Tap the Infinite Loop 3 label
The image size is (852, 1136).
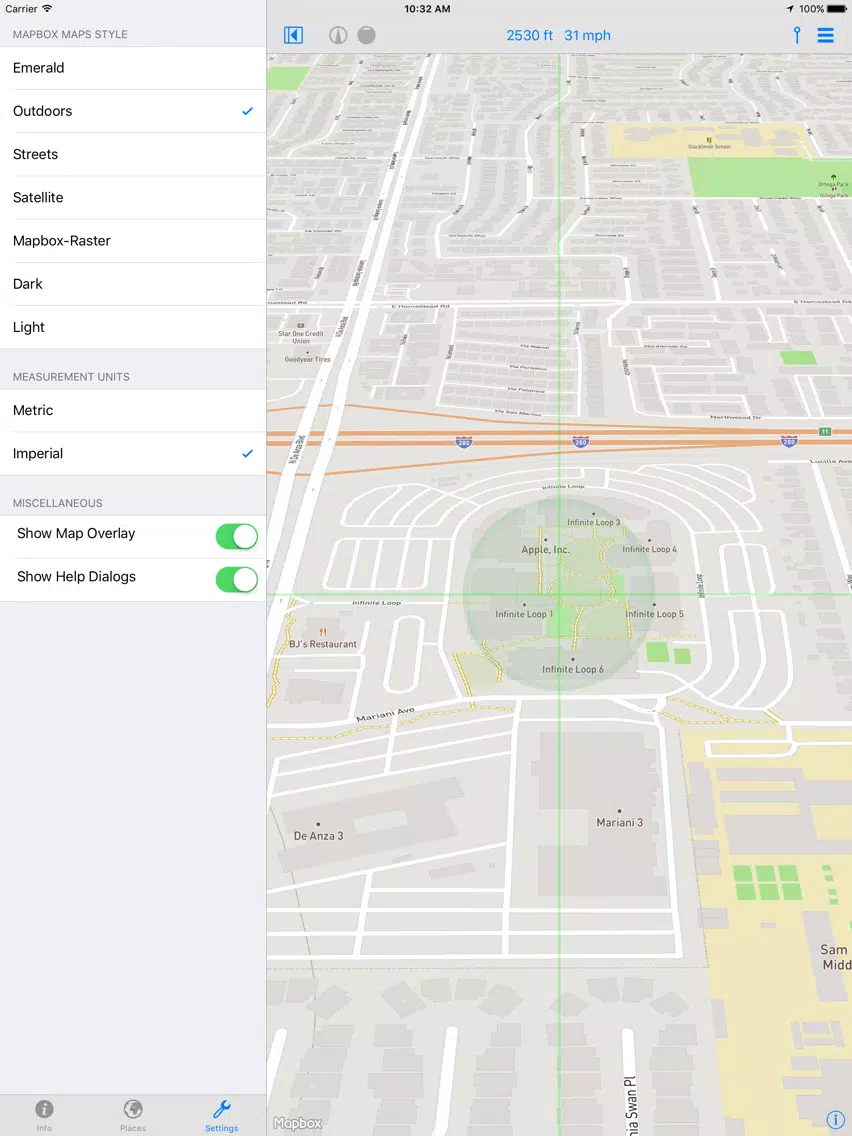[x=593, y=522]
